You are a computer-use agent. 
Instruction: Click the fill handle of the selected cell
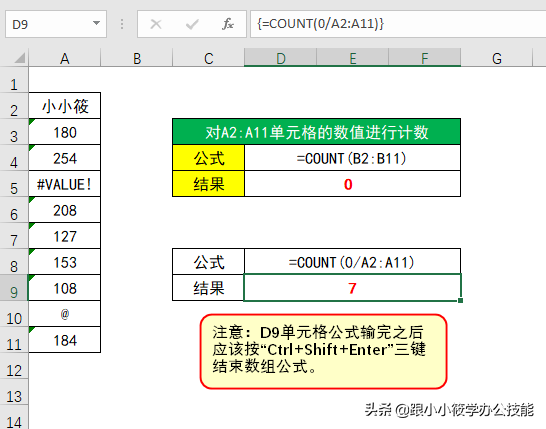(460, 300)
